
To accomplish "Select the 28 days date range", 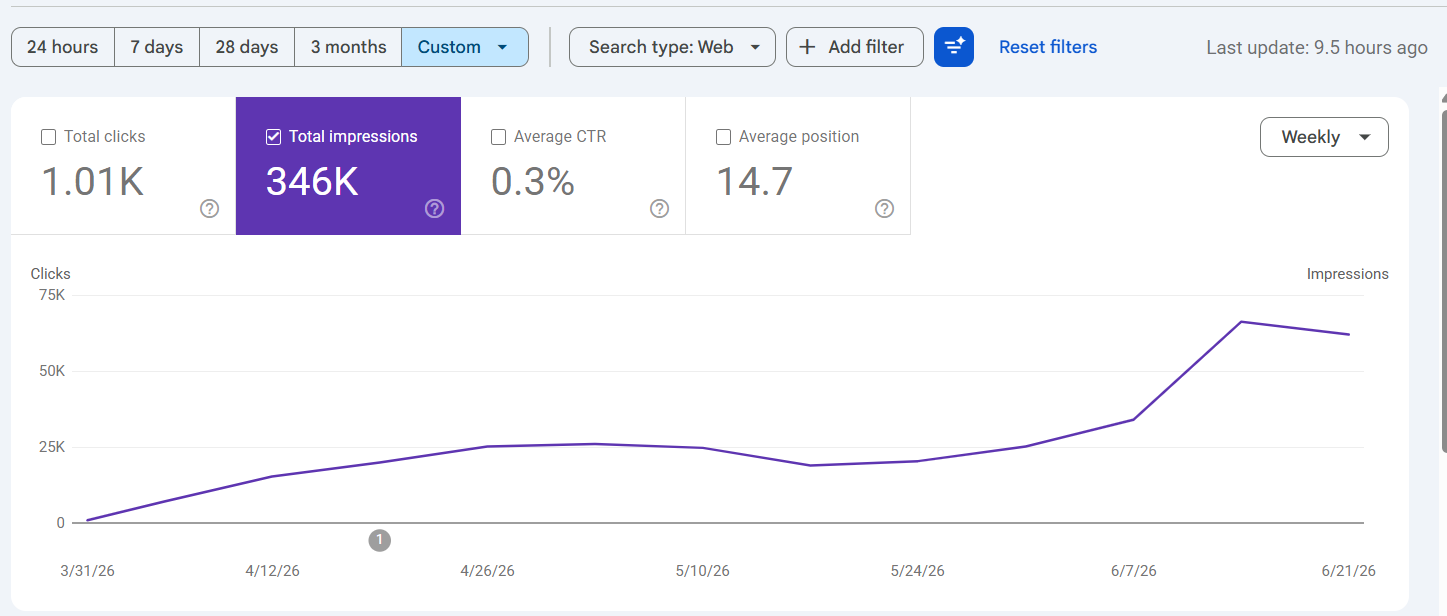I will coord(247,47).
